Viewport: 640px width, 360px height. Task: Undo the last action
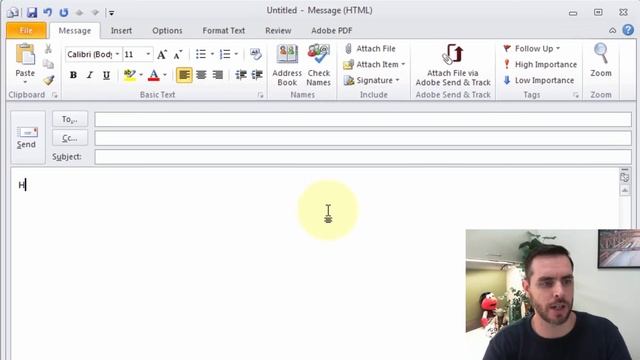point(48,12)
